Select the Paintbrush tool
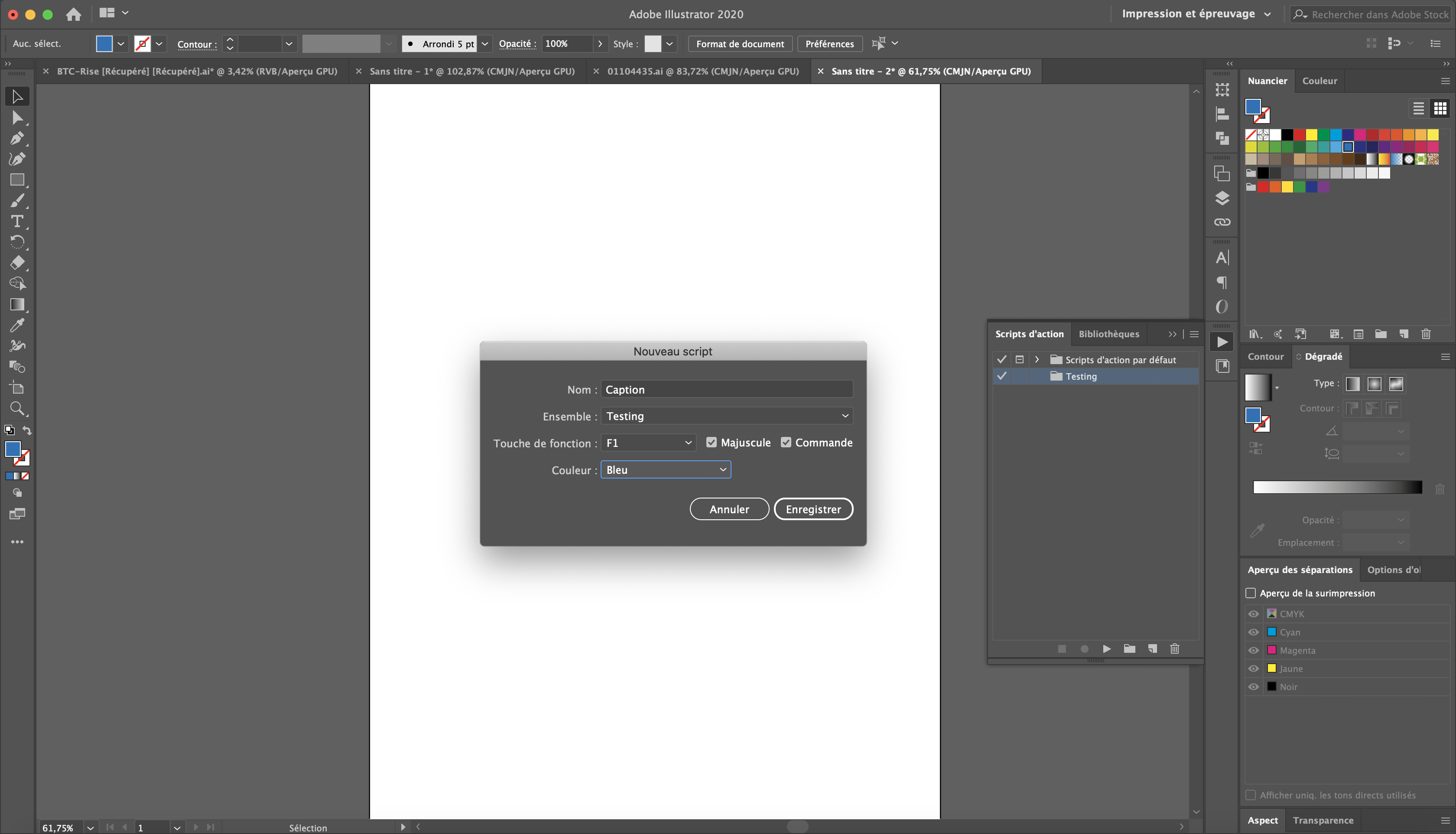This screenshot has height=834, width=1456. pyautogui.click(x=17, y=200)
